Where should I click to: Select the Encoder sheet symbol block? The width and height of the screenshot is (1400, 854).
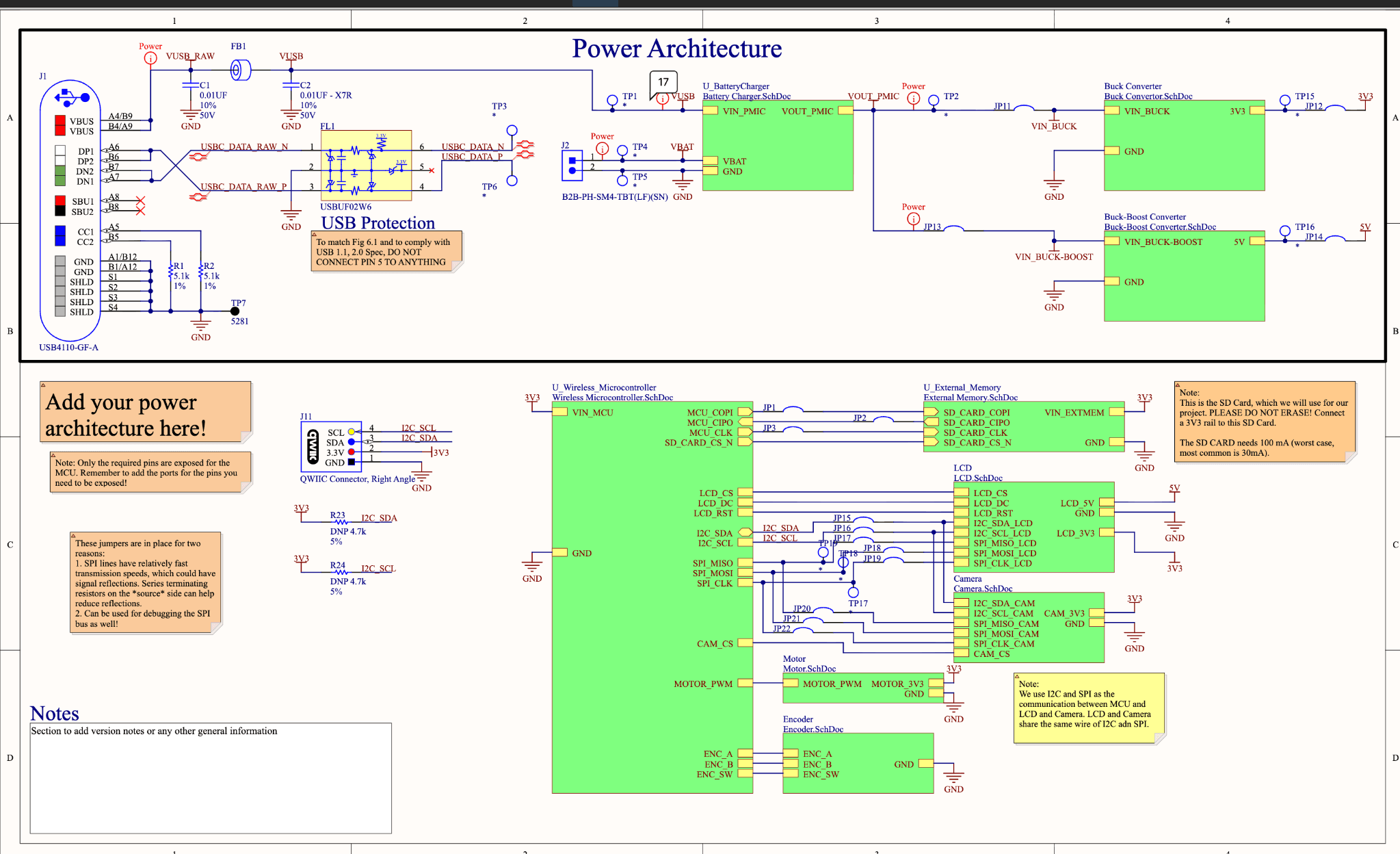pos(858,764)
